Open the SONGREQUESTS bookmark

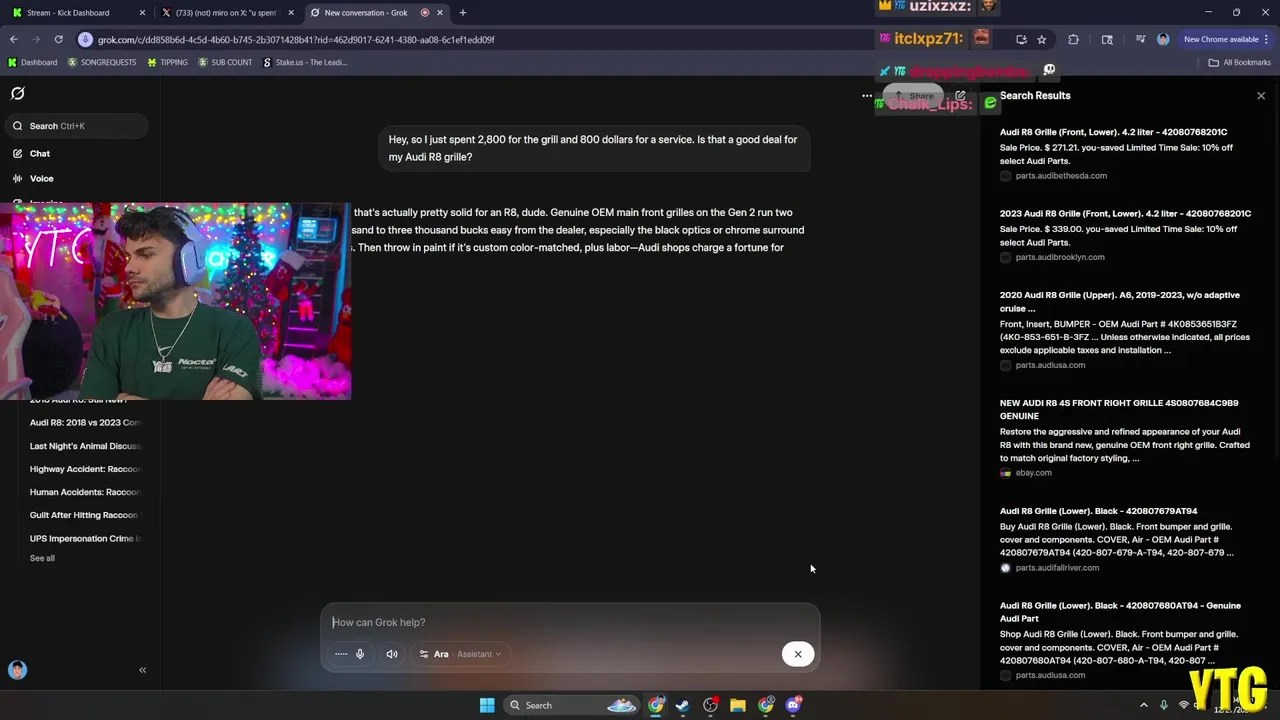(102, 62)
